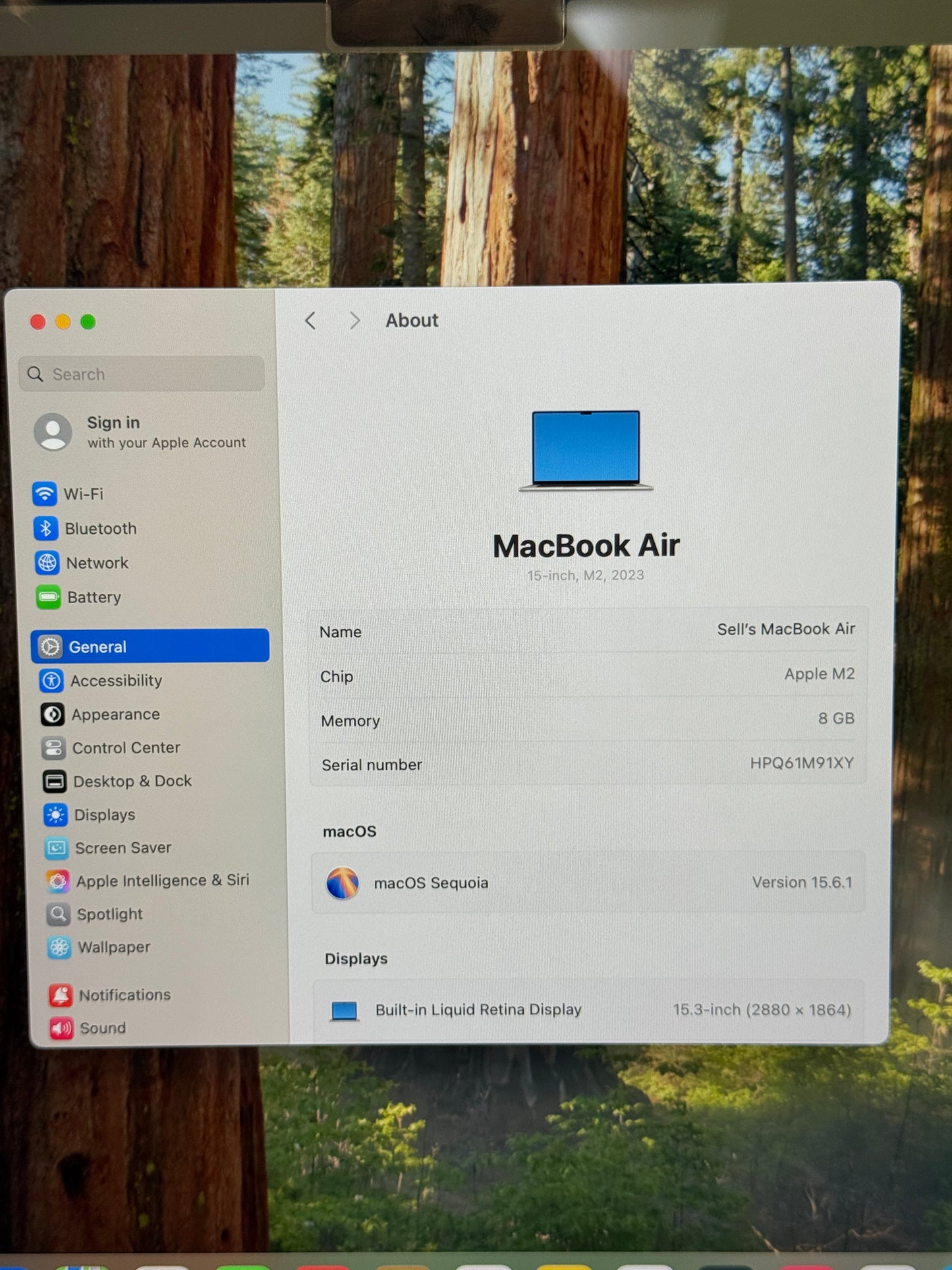Go forward with the right chevron

tap(354, 320)
